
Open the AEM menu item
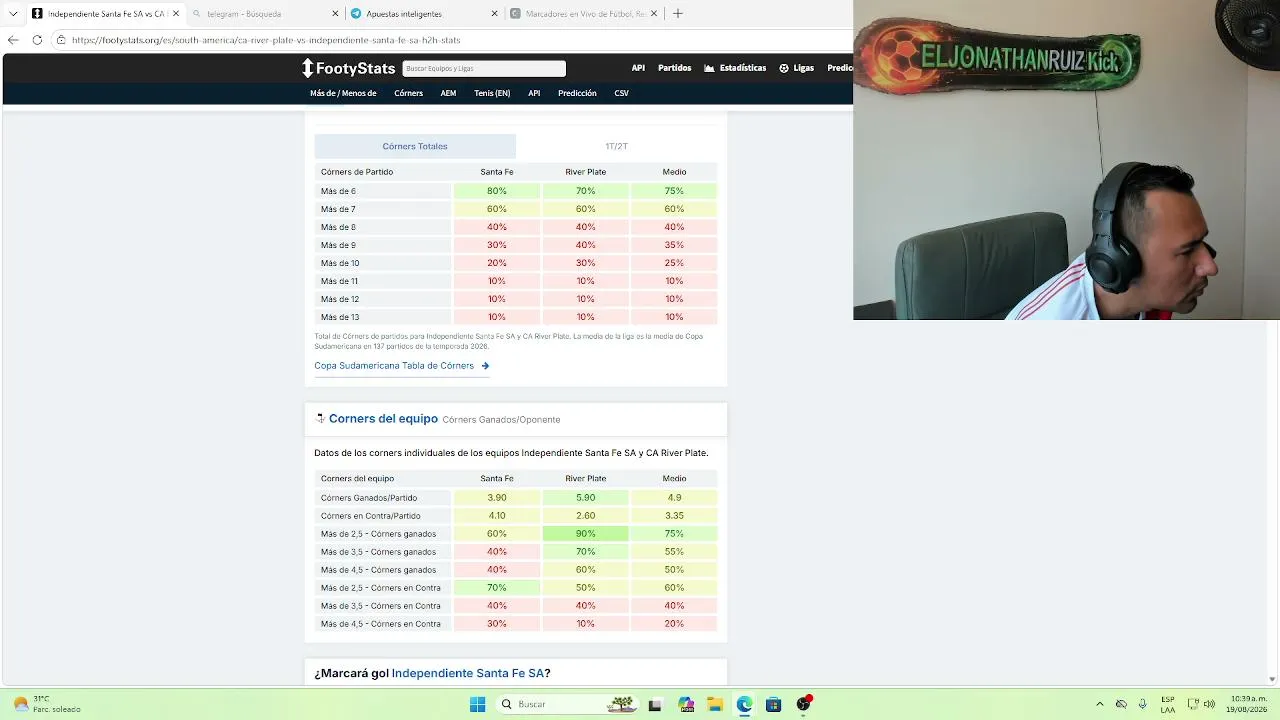(x=448, y=93)
